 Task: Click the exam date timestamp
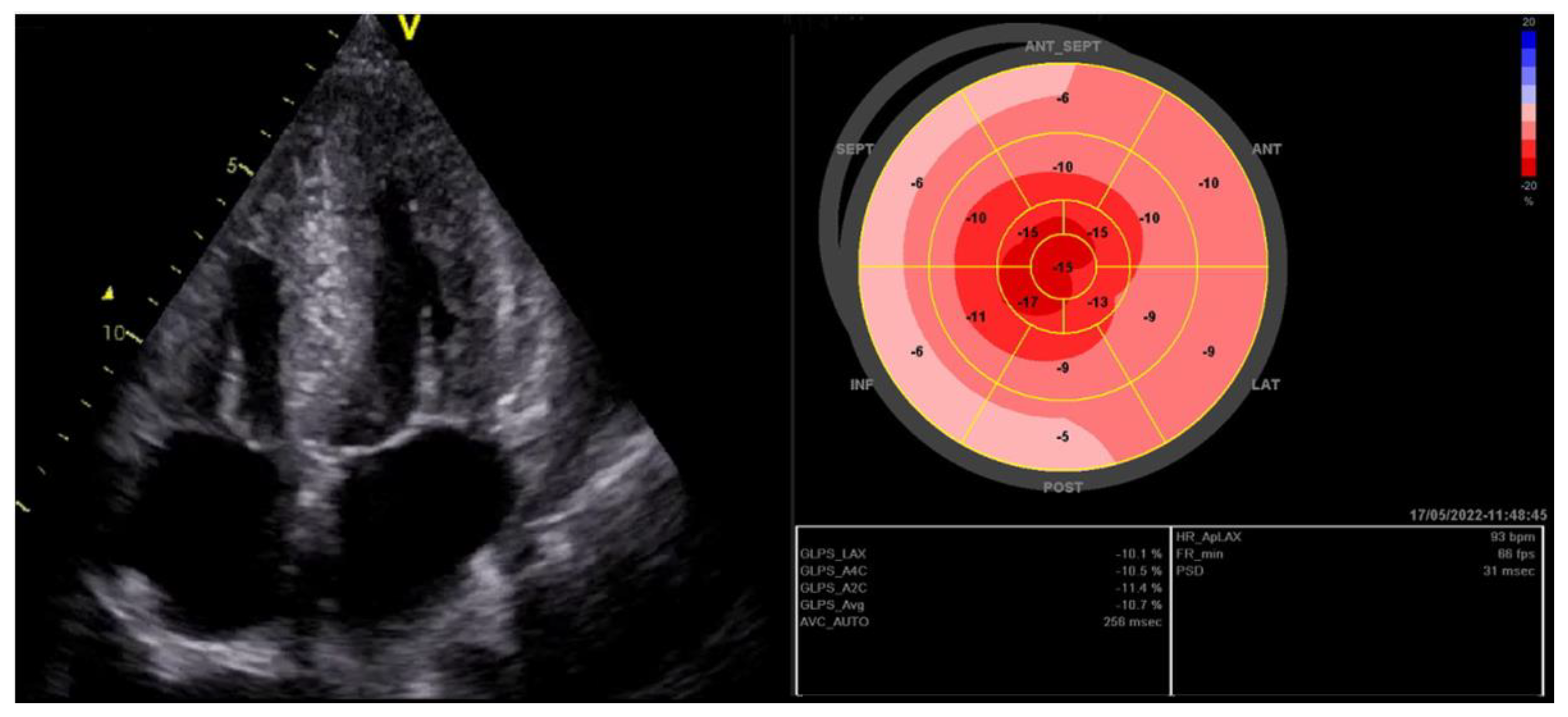click(1477, 516)
